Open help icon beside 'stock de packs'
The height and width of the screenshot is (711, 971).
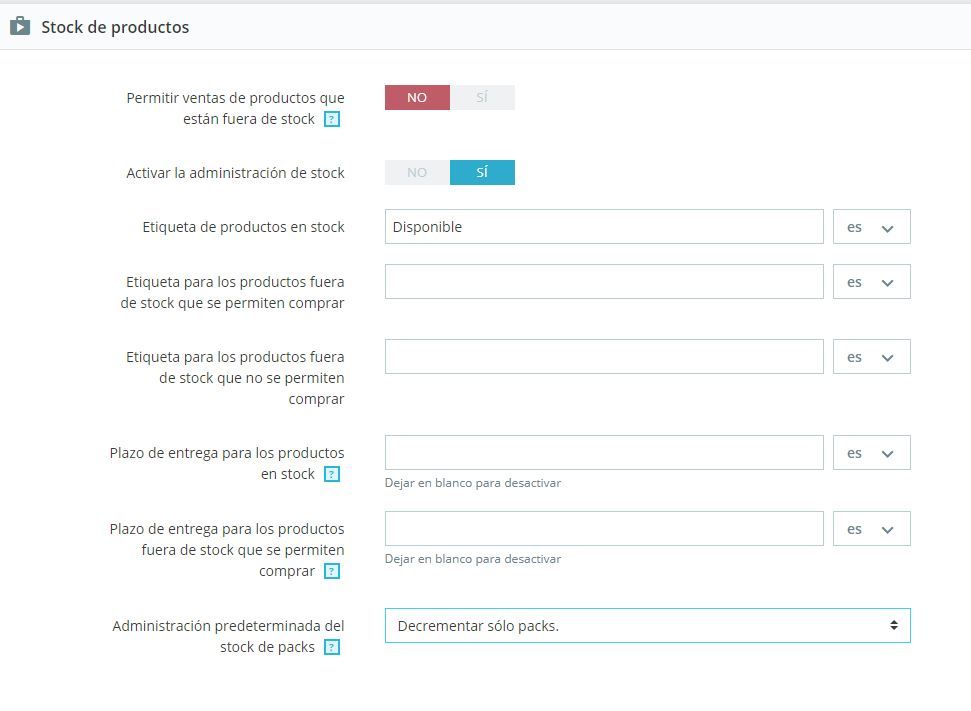tap(332, 647)
